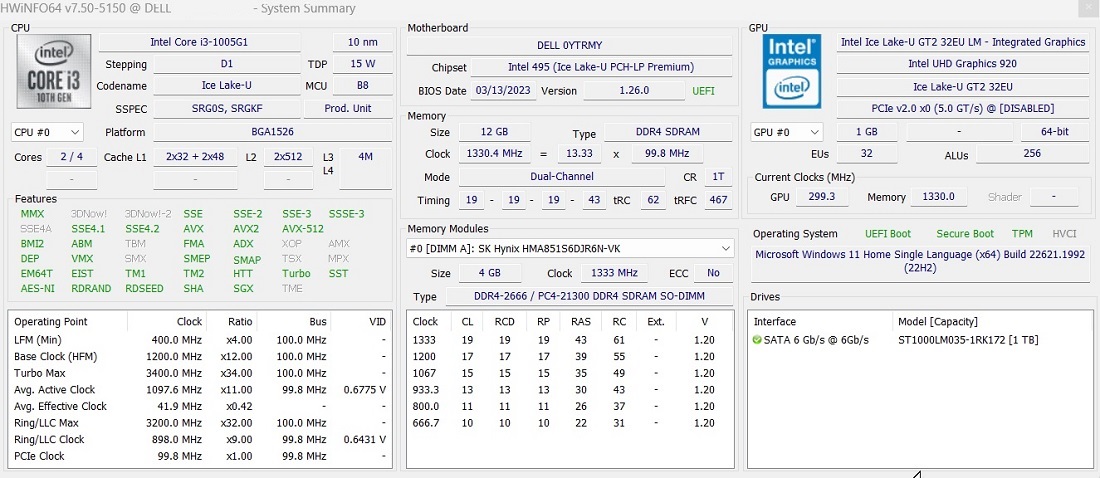Select the Turbo Max operating point row
The height and width of the screenshot is (478, 1100).
(x=200, y=373)
